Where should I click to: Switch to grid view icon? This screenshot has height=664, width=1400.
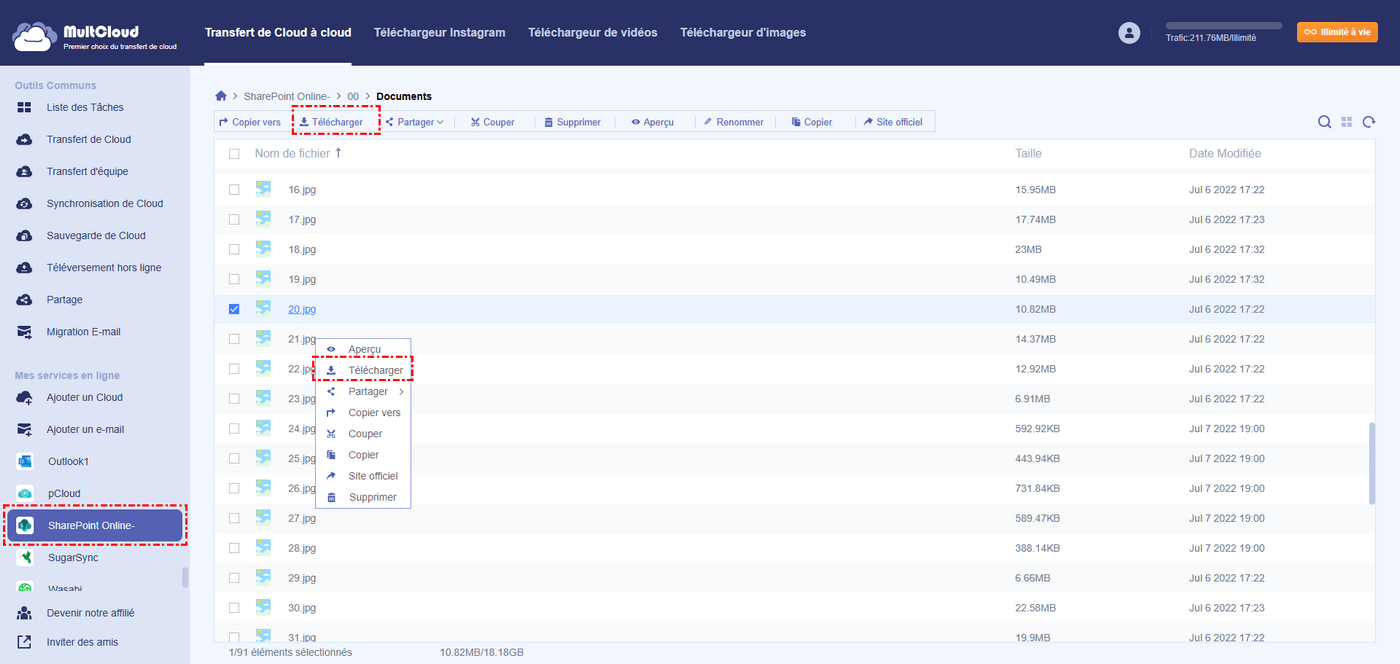[x=1347, y=122]
